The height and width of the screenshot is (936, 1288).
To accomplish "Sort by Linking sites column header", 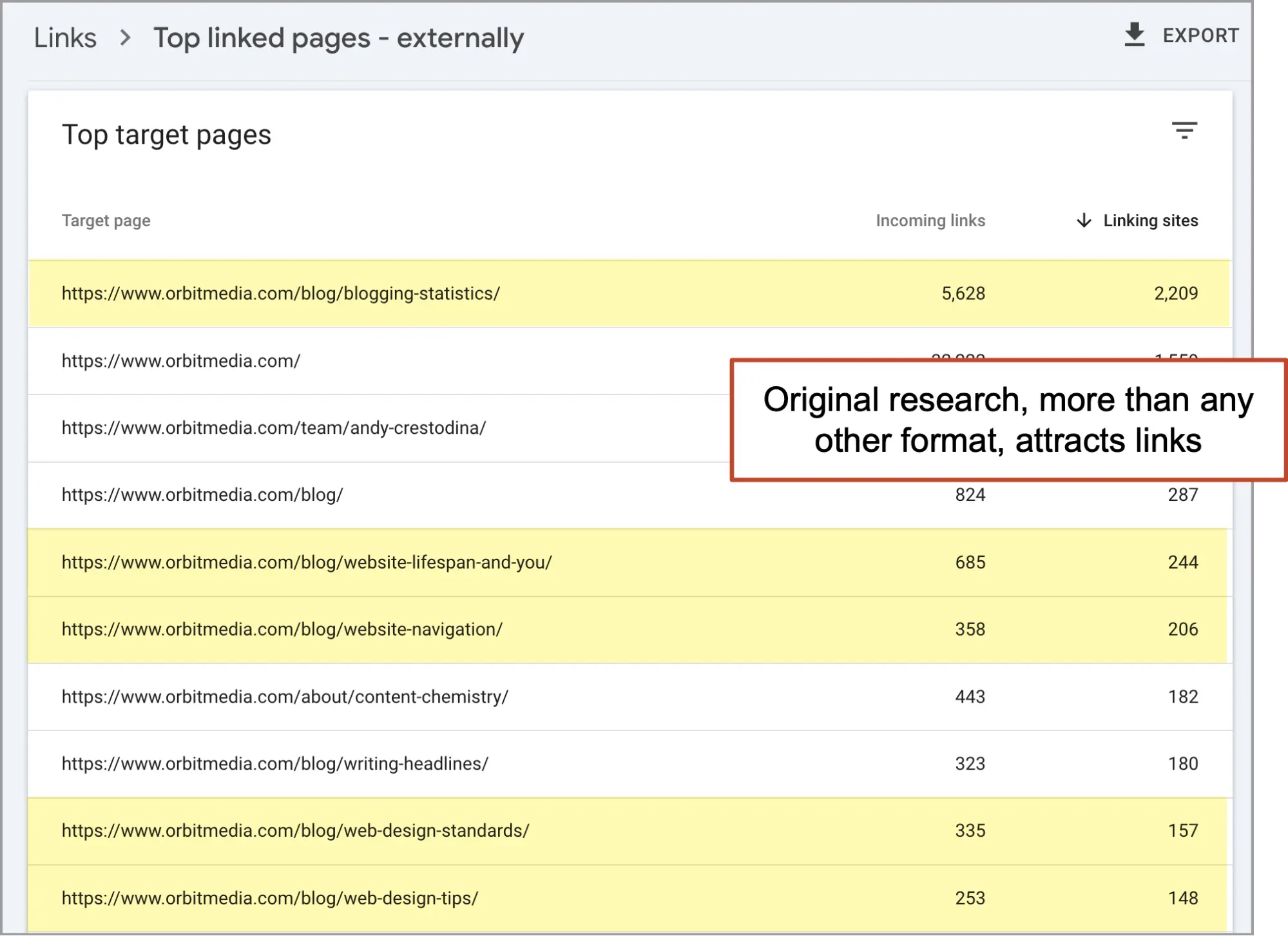I will click(1150, 220).
